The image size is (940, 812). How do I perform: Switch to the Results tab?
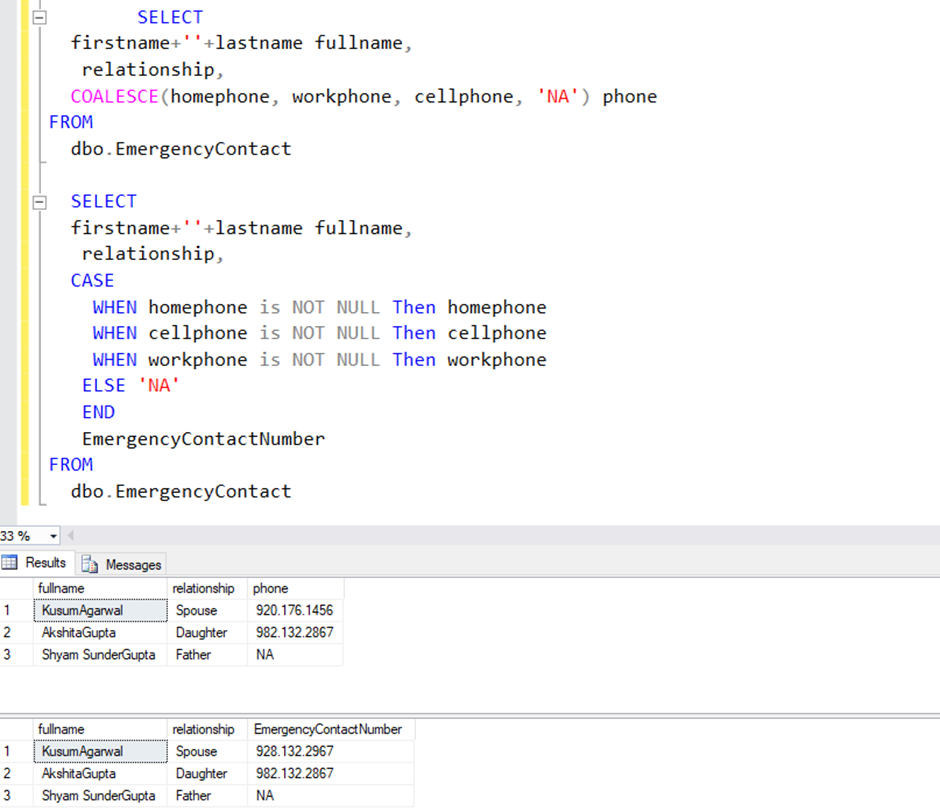click(37, 562)
